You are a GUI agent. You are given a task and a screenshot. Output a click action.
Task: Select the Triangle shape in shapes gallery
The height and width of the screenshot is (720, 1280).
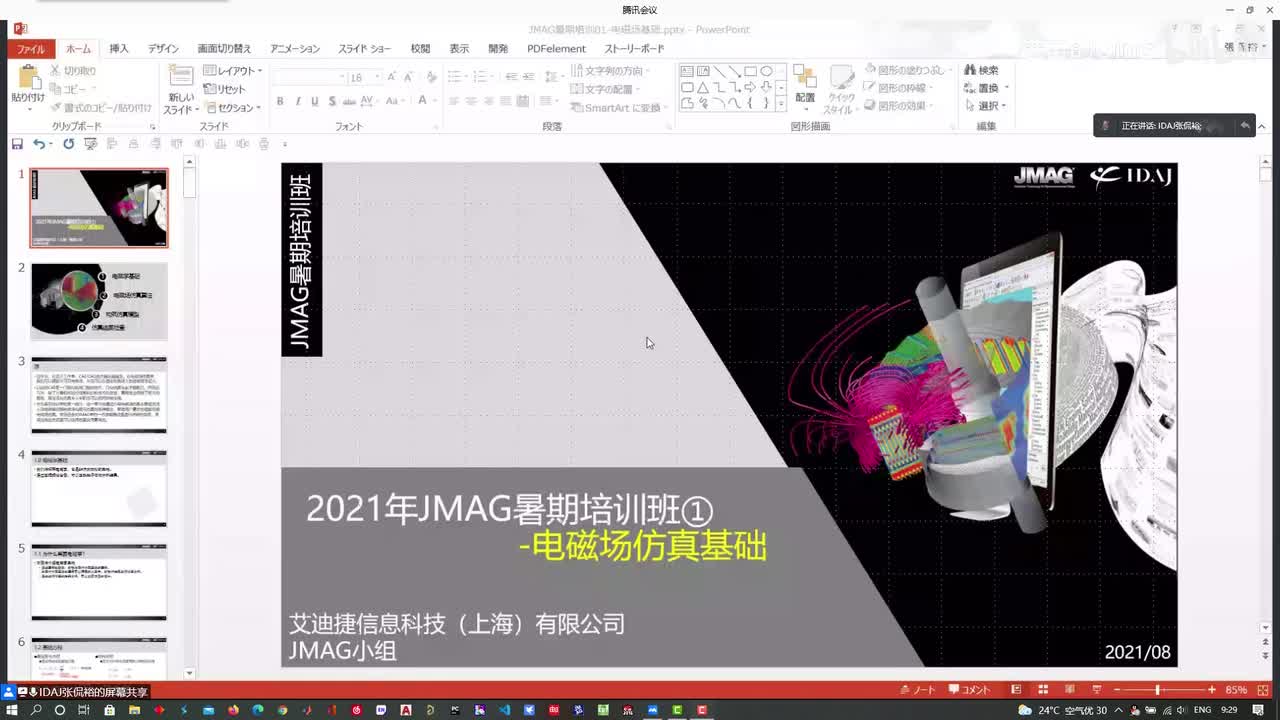point(704,87)
